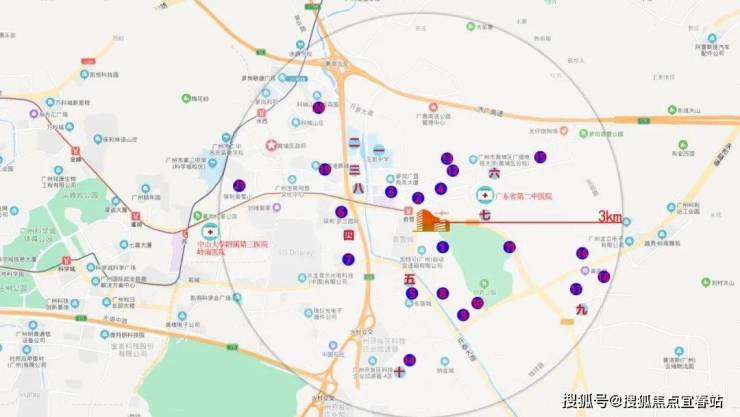Click the 黄埔区政府 text label
The width and height of the screenshot is (740, 417).
pos(292,146)
